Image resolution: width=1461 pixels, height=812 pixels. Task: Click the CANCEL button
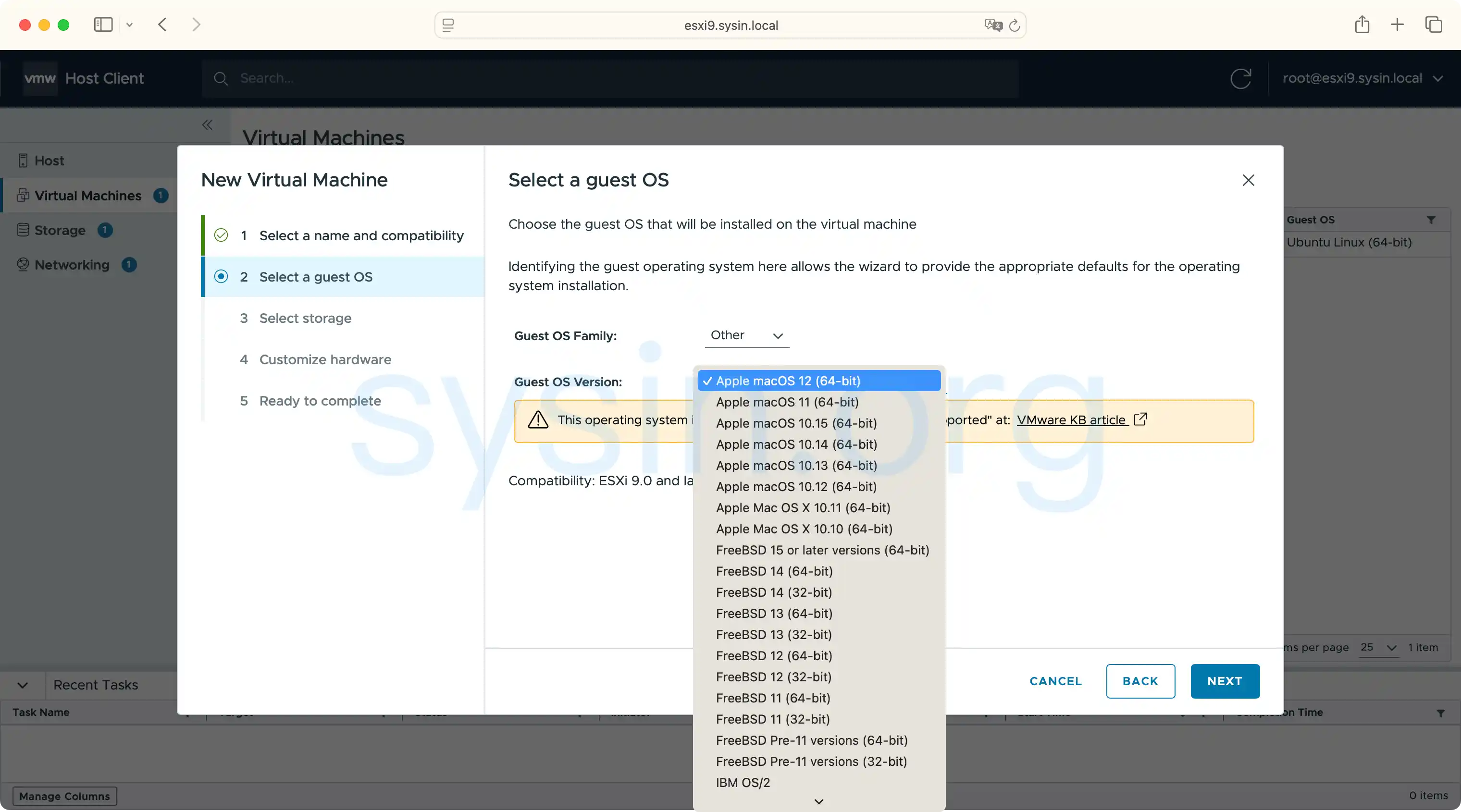(x=1055, y=681)
